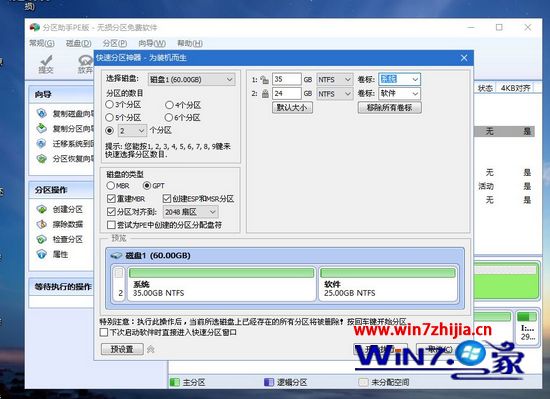This screenshot has width=550, height=399.
Task: Click the lock icon next to partition 2
Action: [x=265, y=94]
